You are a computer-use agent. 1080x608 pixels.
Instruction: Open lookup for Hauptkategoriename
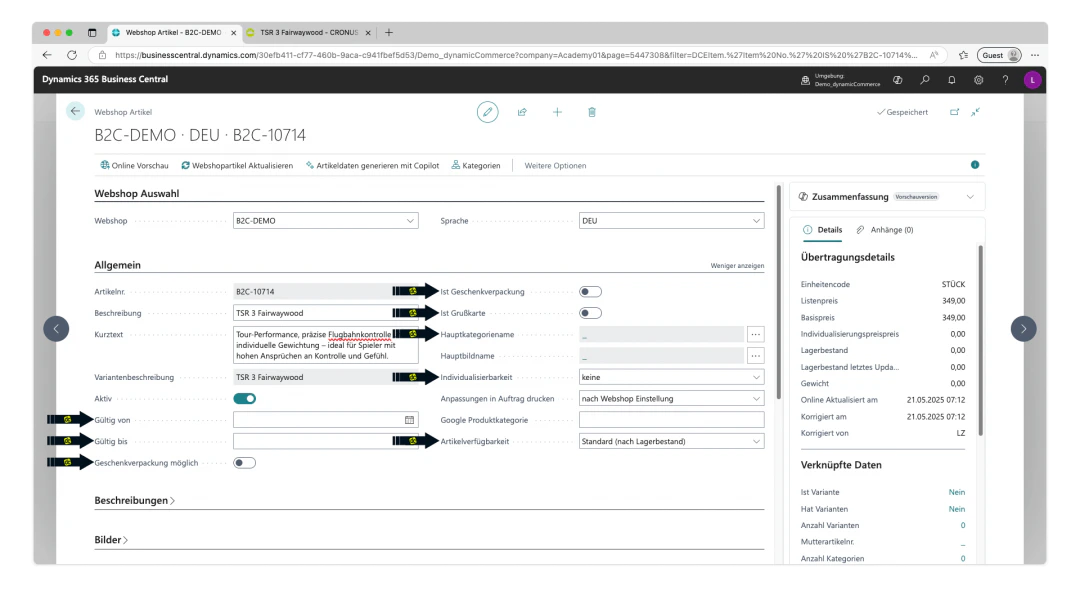pos(756,335)
